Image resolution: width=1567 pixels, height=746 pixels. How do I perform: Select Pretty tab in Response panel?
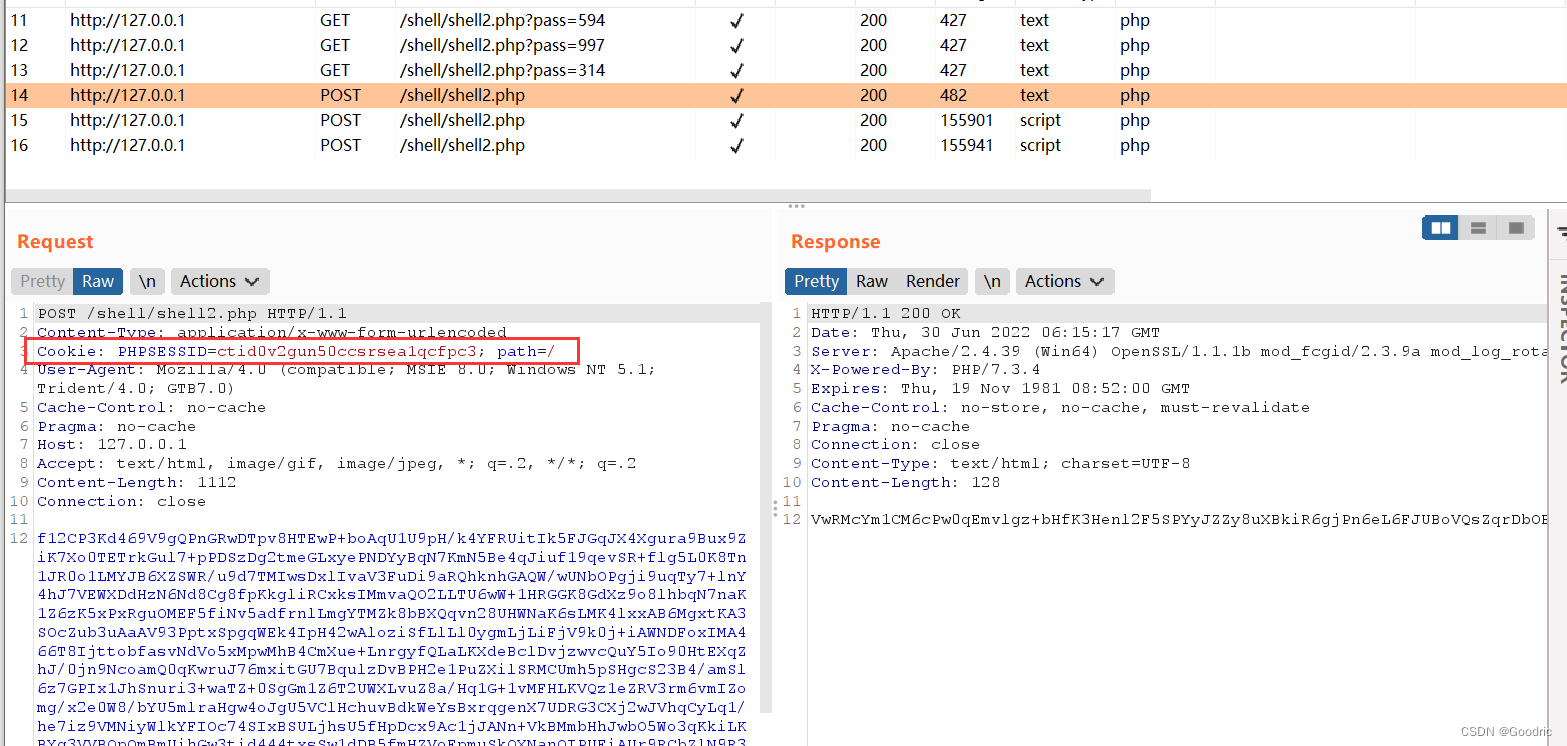pyautogui.click(x=816, y=281)
